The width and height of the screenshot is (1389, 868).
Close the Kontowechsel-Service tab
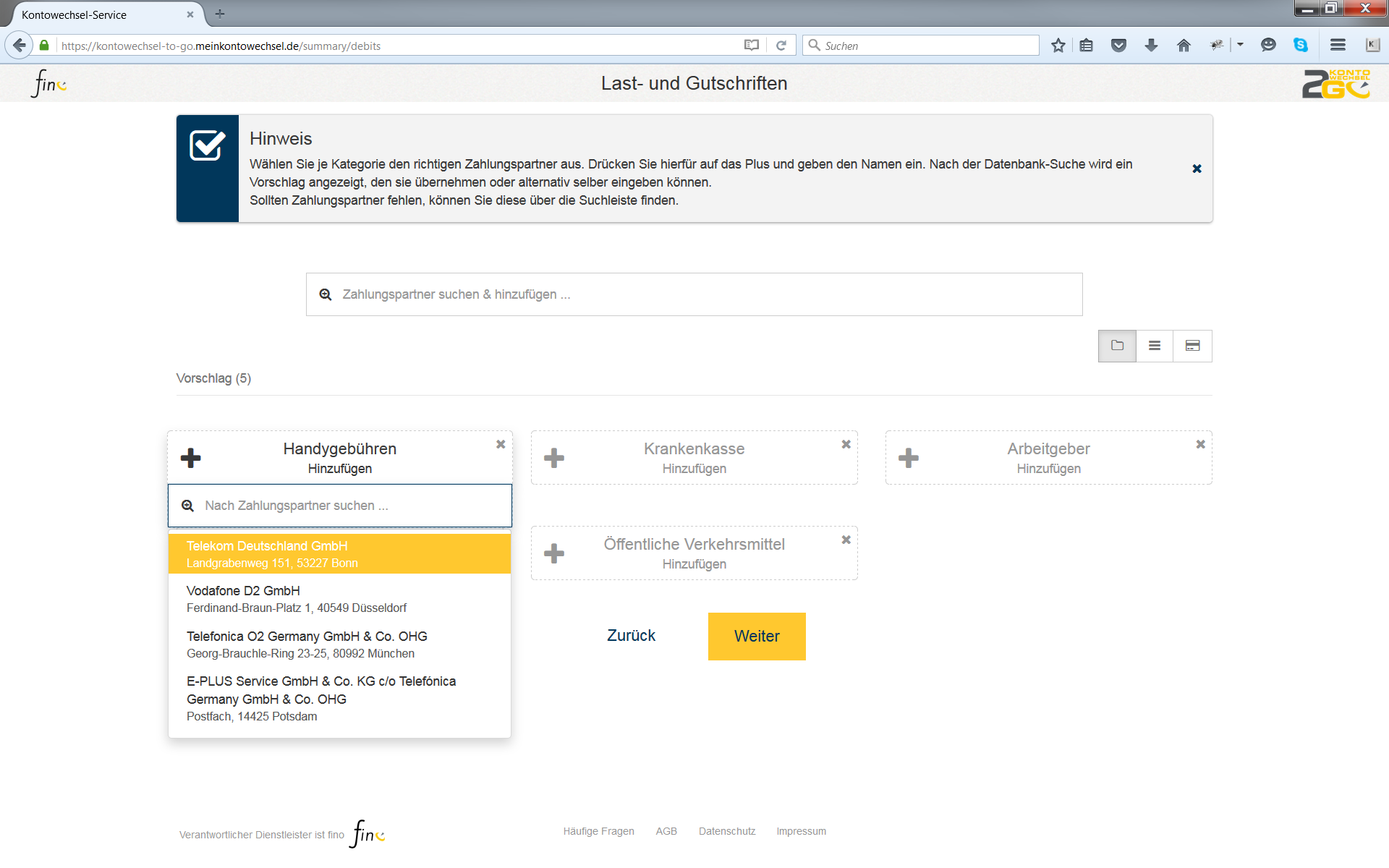[190, 14]
